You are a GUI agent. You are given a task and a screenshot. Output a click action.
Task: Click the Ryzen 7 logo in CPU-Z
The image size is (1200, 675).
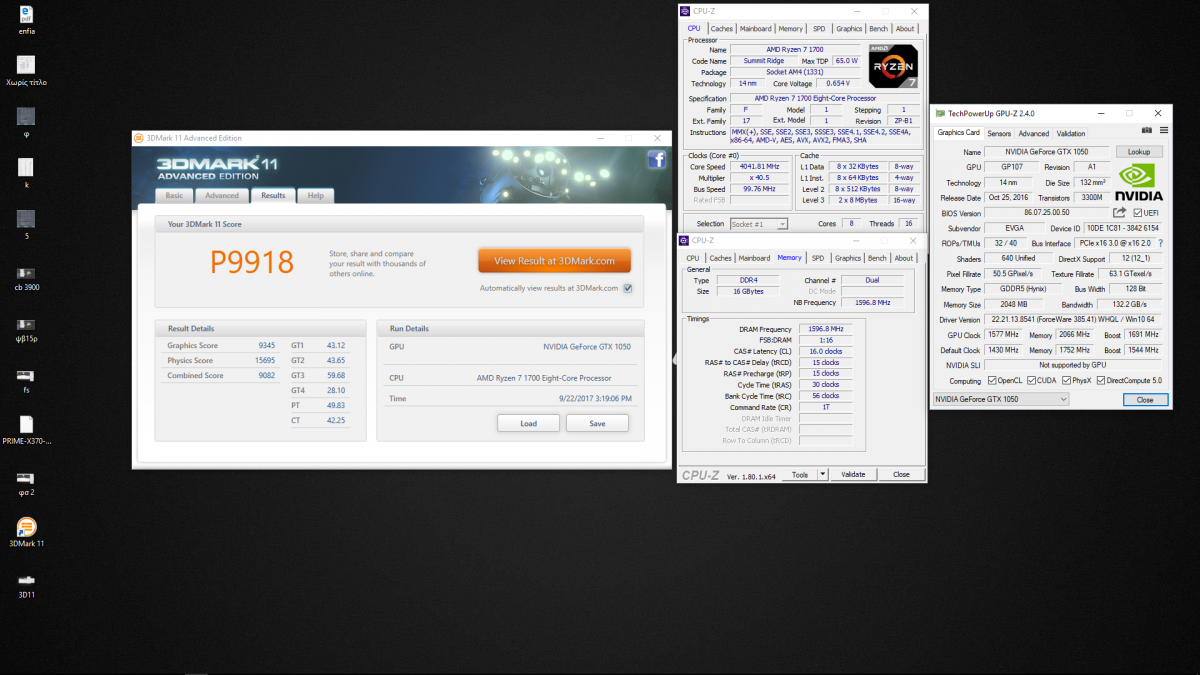(892, 66)
